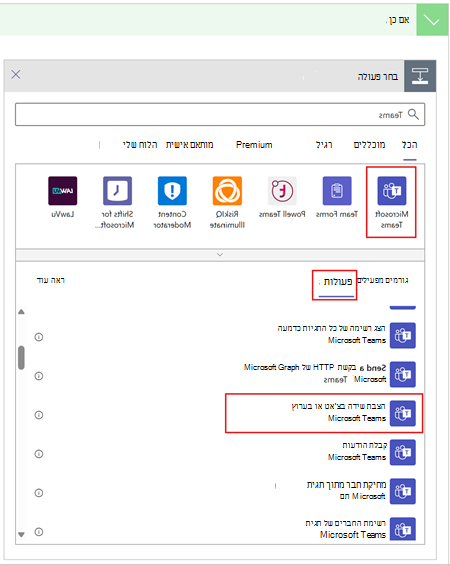The height and width of the screenshot is (565, 450).
Task: Show info for 'הצג רשימה של כל התגיות'
Action: point(39,337)
